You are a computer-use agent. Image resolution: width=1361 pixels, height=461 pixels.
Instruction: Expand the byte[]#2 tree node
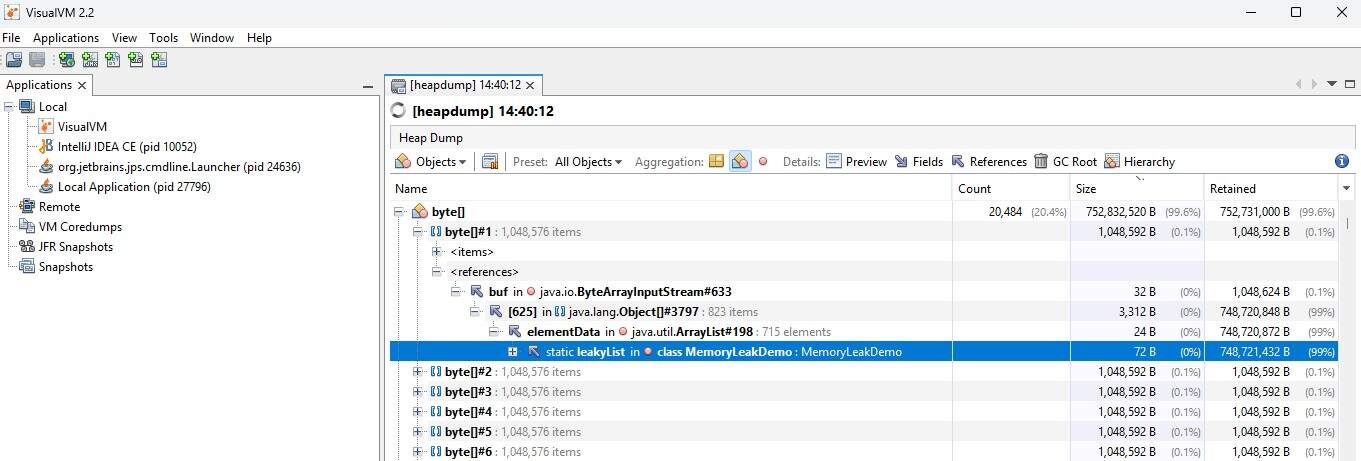417,372
